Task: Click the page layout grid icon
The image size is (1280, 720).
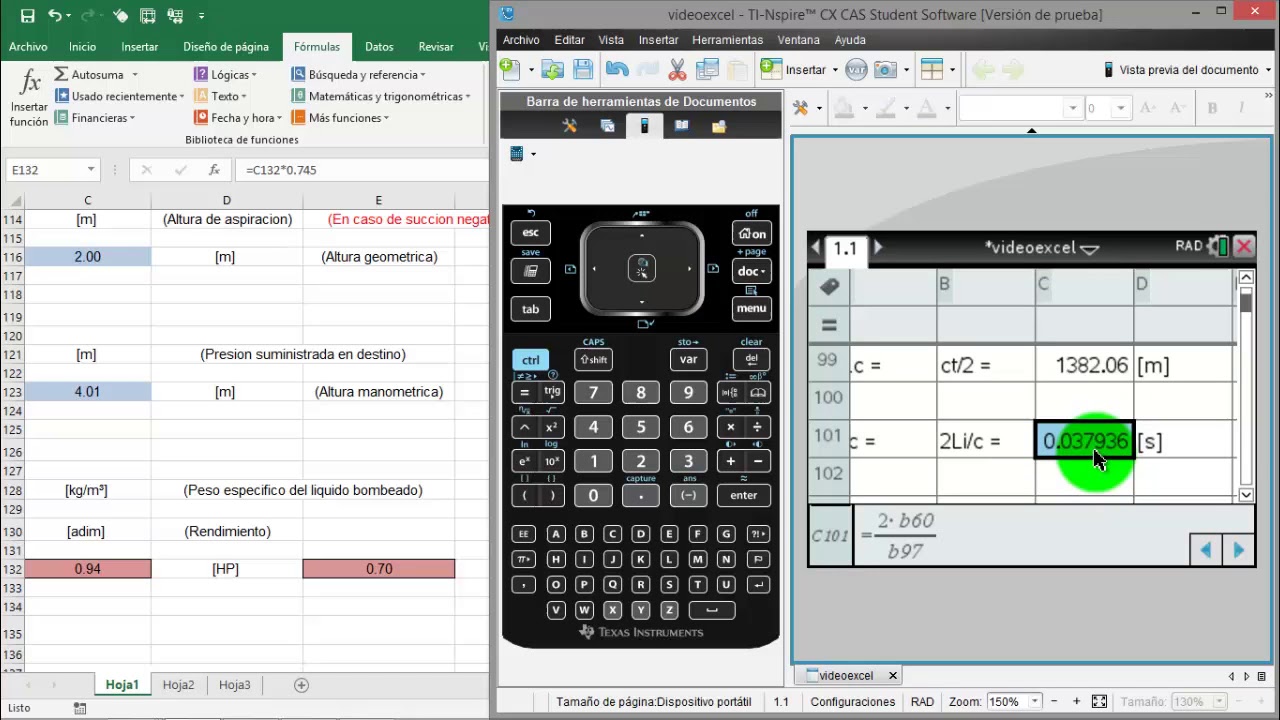Action: (x=932, y=69)
